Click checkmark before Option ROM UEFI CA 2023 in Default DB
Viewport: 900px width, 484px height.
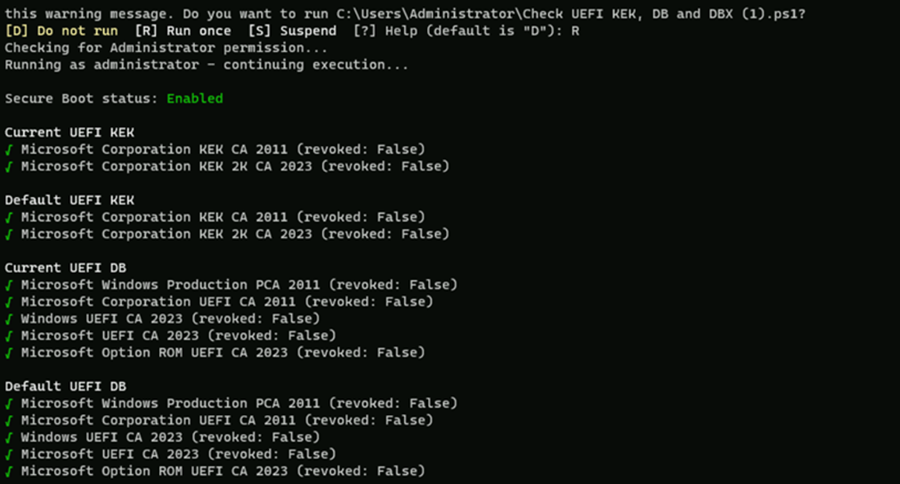pos(8,471)
